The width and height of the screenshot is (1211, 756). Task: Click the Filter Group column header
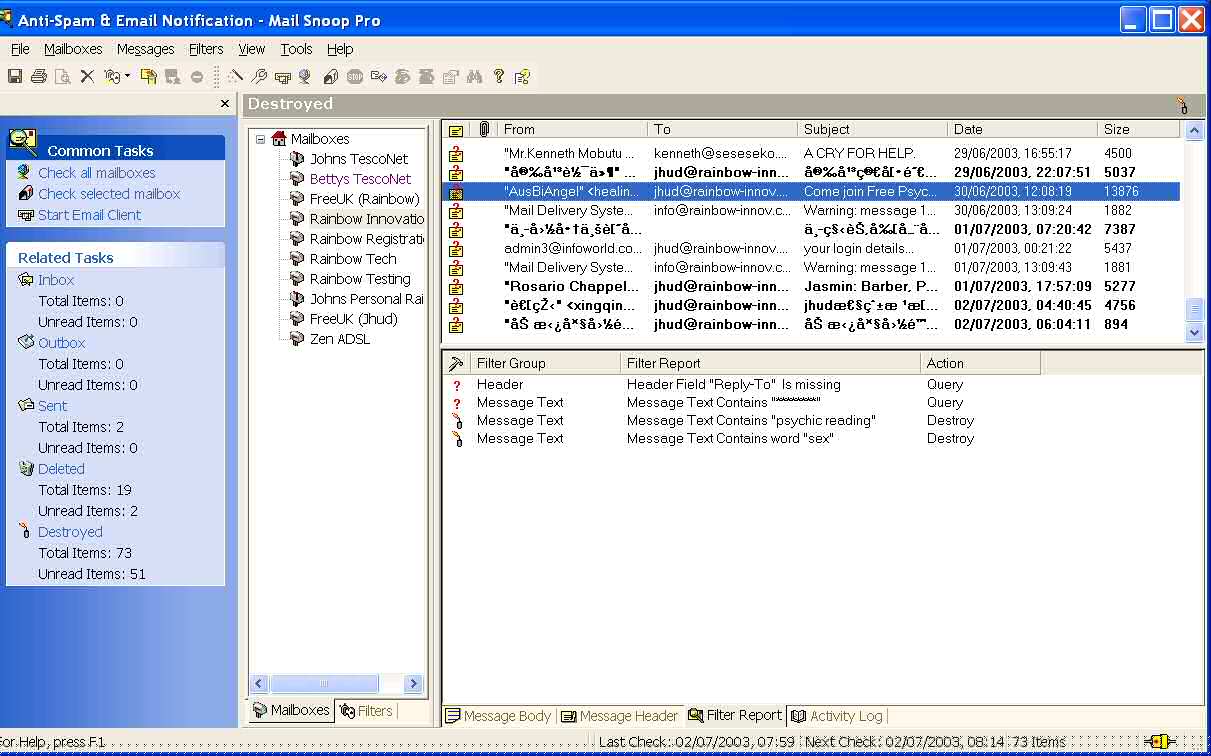pyautogui.click(x=545, y=364)
